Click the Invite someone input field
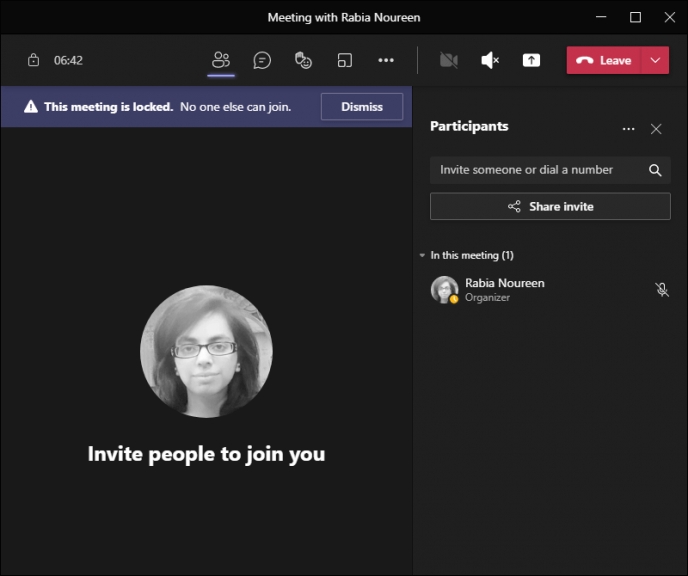This screenshot has height=576, width=688. (x=539, y=170)
